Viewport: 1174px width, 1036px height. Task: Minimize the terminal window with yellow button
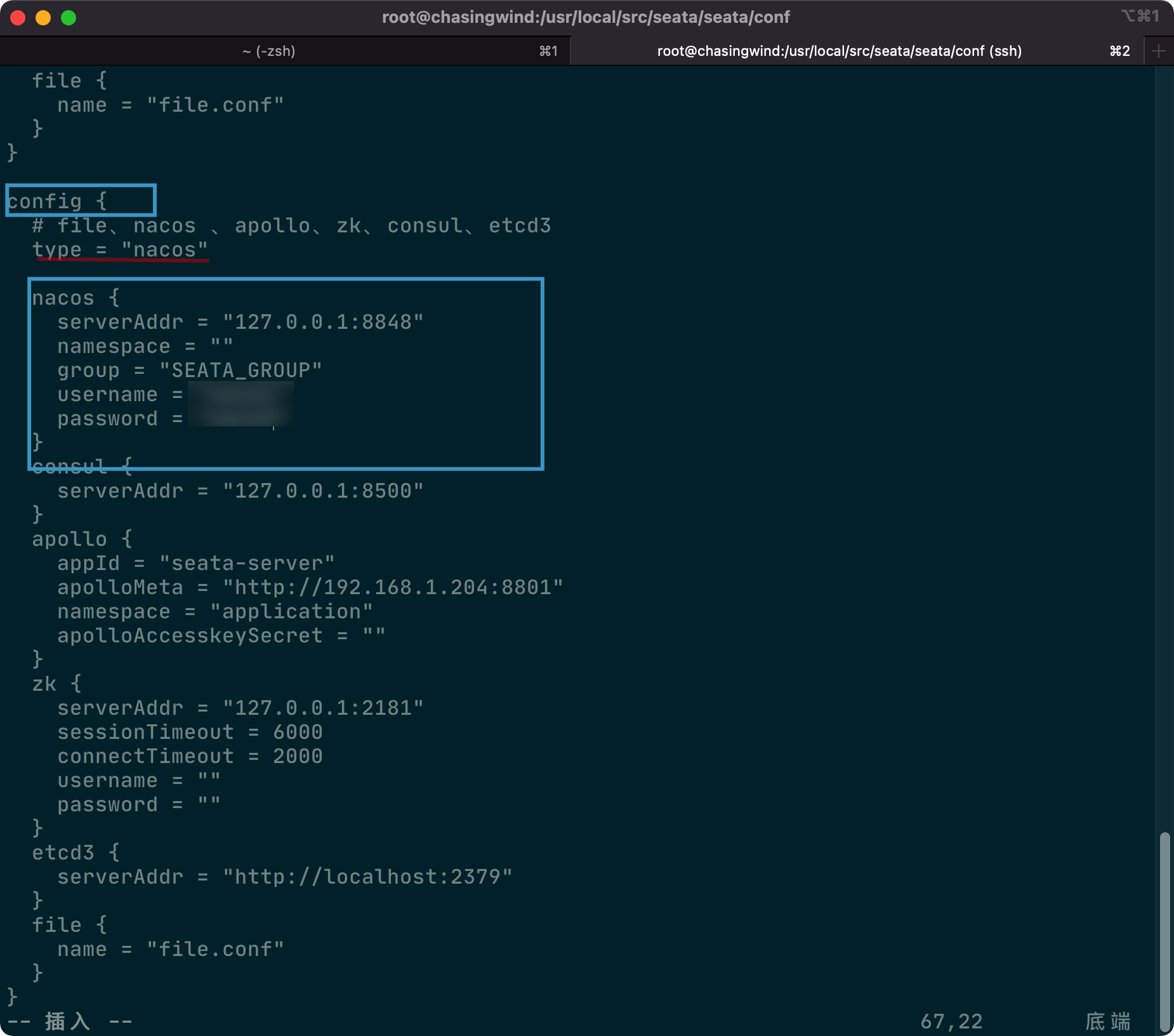pyautogui.click(x=43, y=17)
